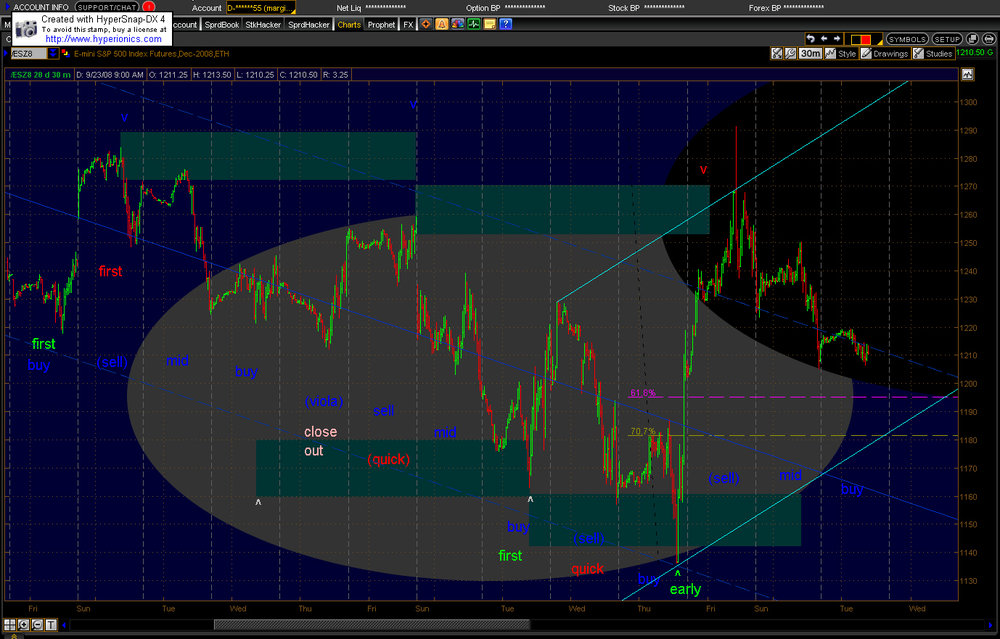Click the 1300 price axis label

969,102
